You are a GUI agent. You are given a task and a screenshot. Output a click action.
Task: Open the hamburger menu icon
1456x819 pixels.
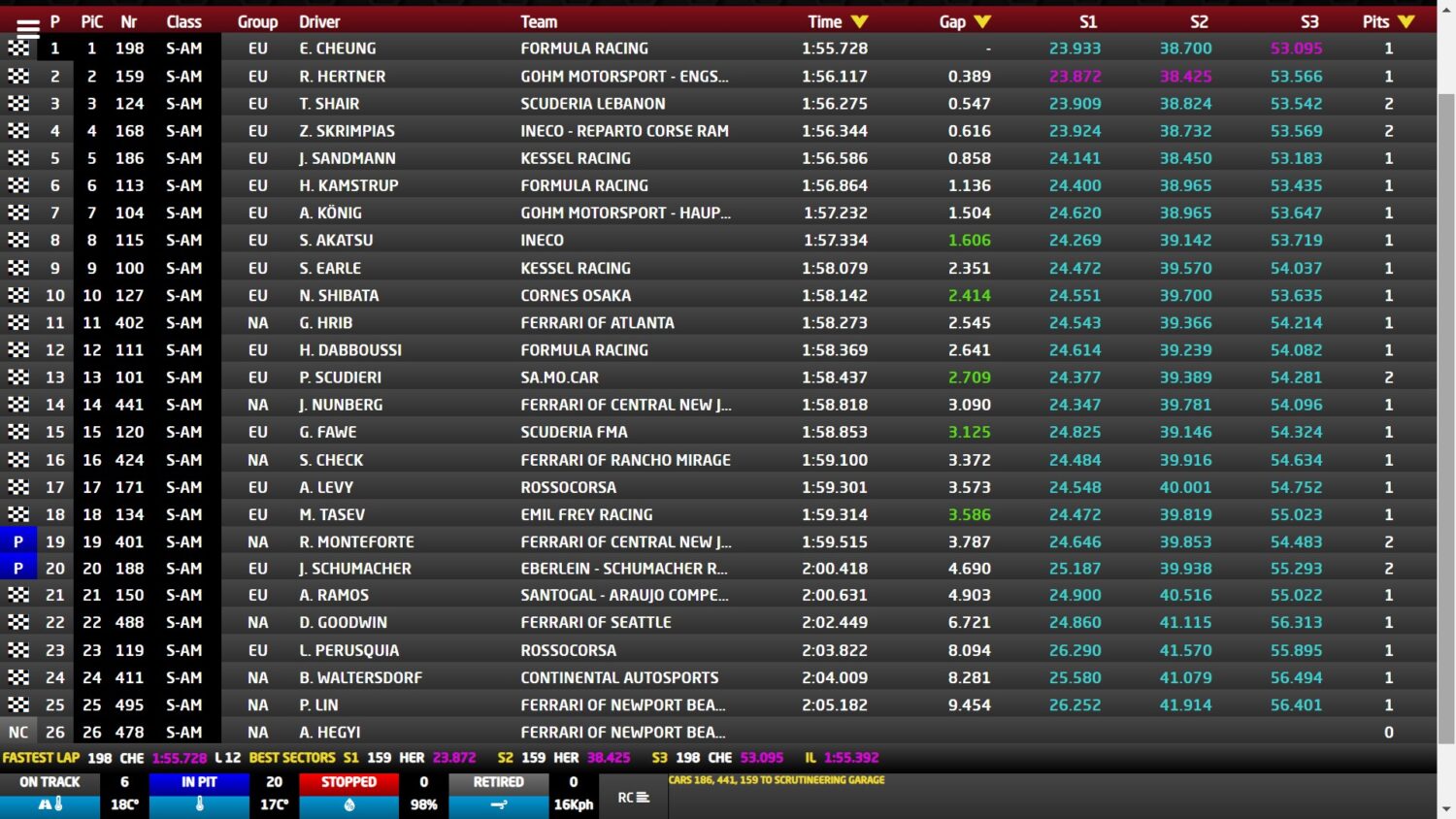pos(28,29)
